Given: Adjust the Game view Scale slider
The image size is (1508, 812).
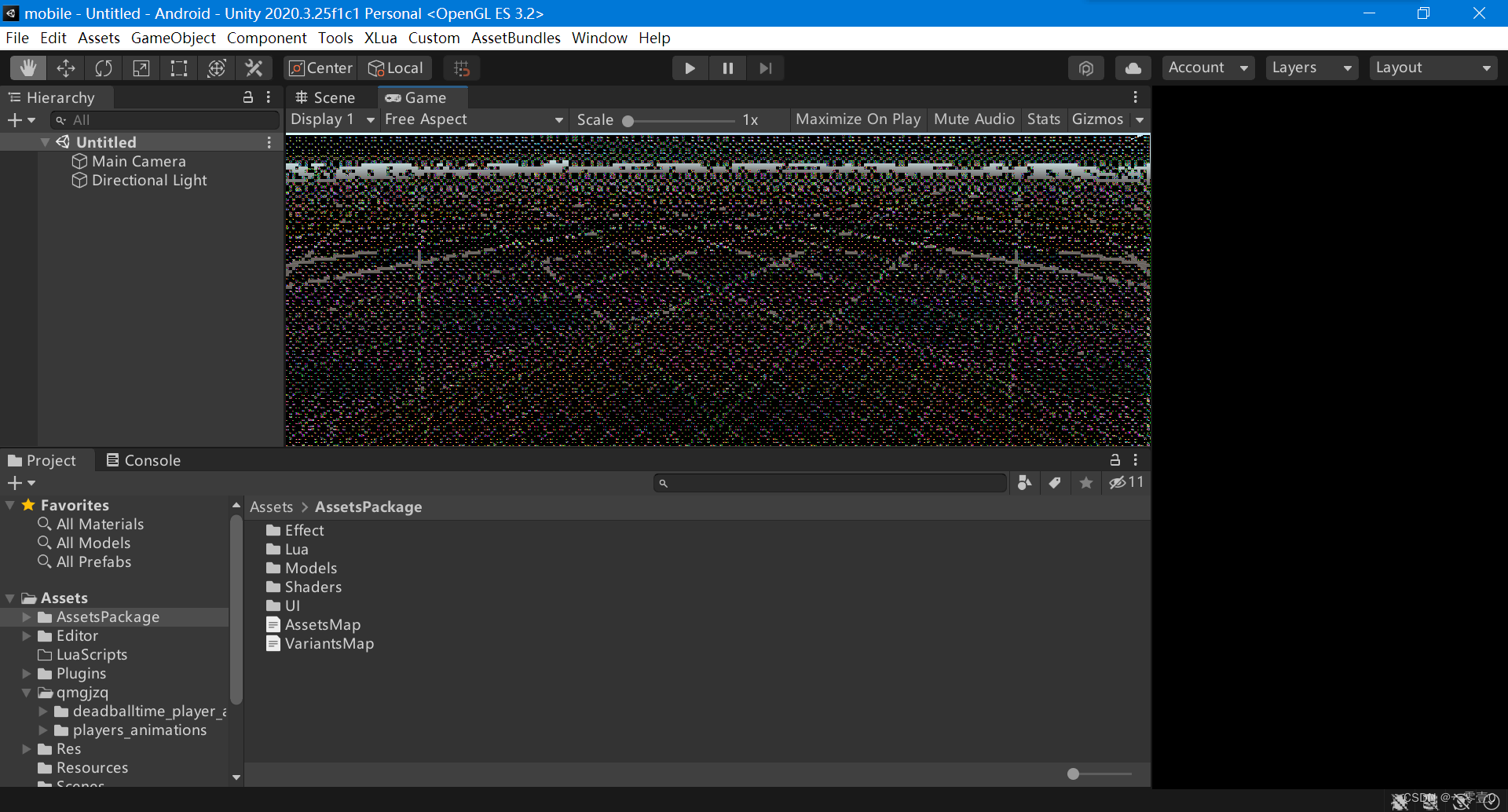Looking at the screenshot, I should point(628,120).
